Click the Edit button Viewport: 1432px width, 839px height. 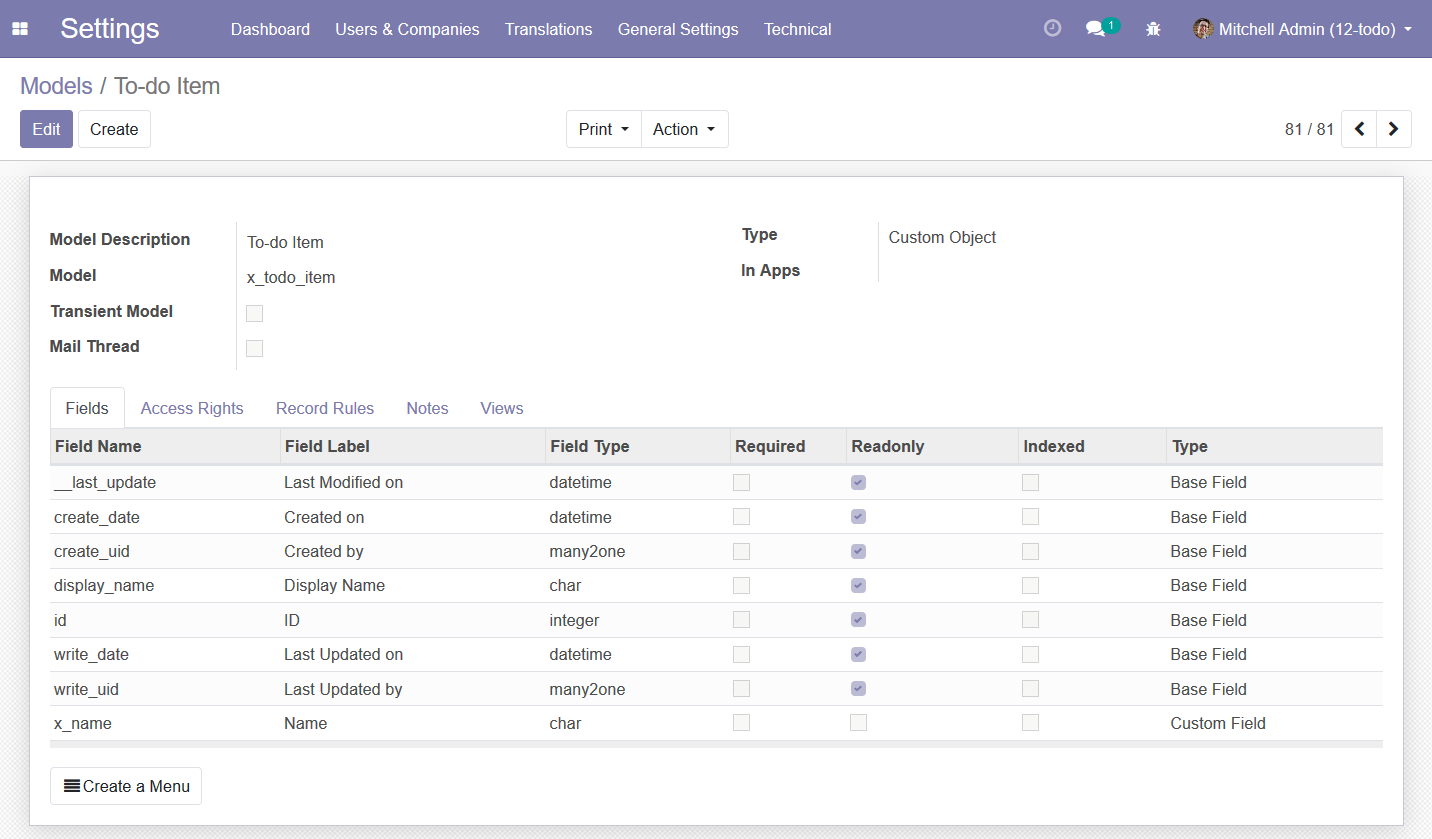(x=46, y=129)
